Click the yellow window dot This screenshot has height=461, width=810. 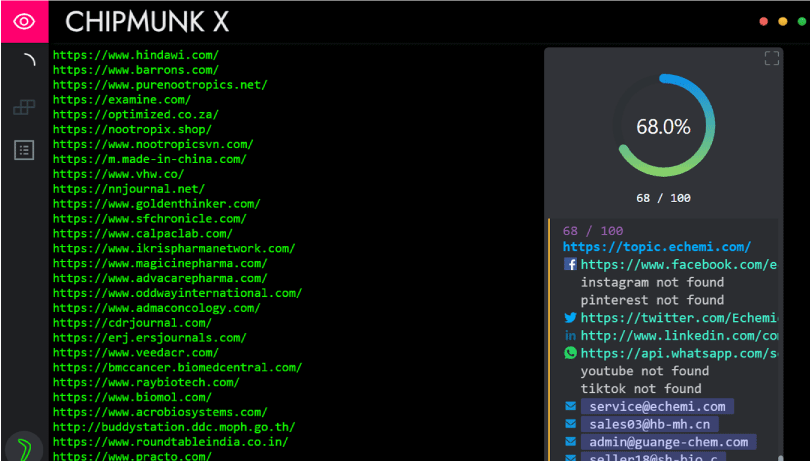tap(783, 22)
